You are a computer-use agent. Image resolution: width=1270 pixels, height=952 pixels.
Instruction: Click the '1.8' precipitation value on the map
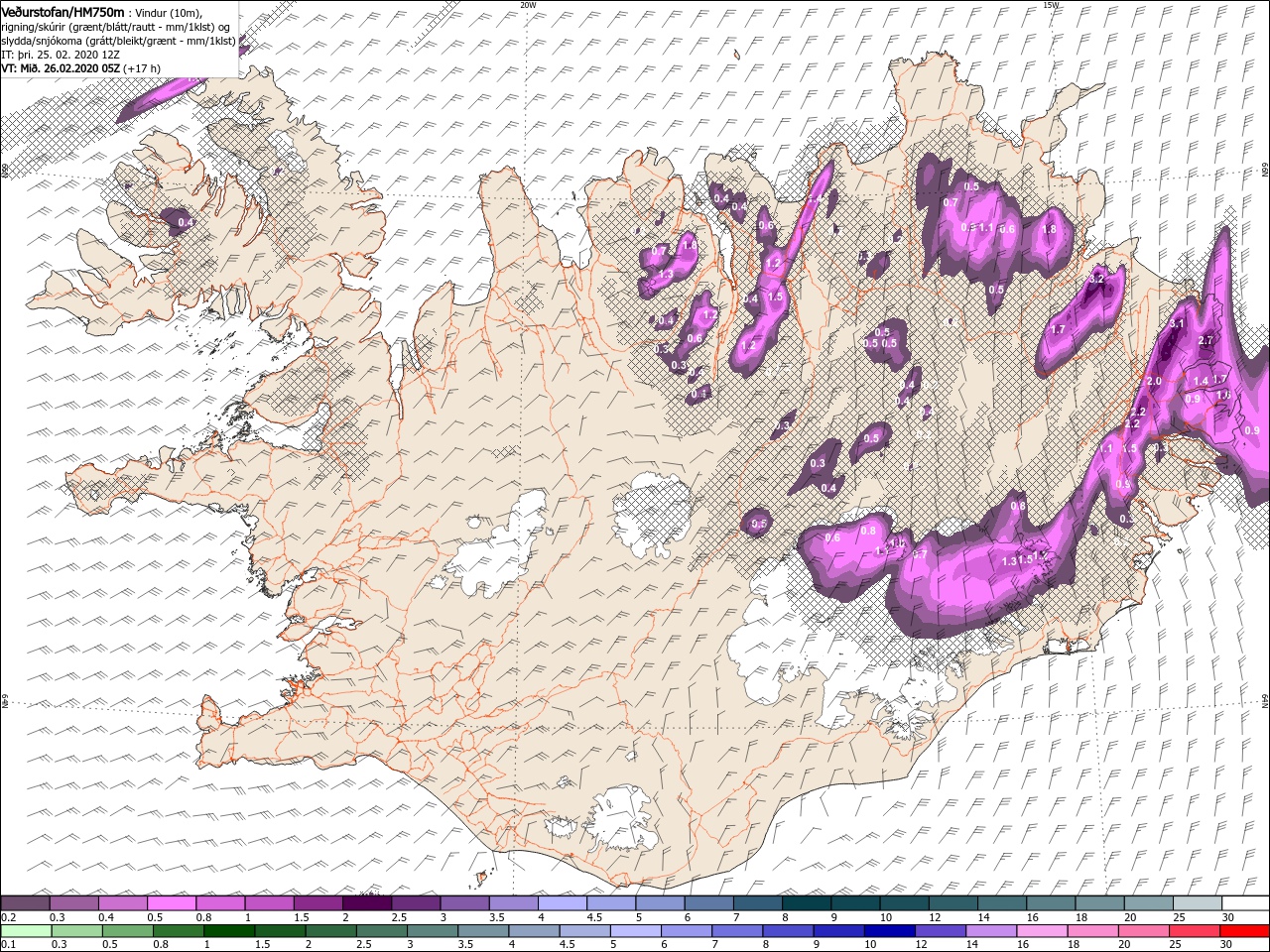1050,229
